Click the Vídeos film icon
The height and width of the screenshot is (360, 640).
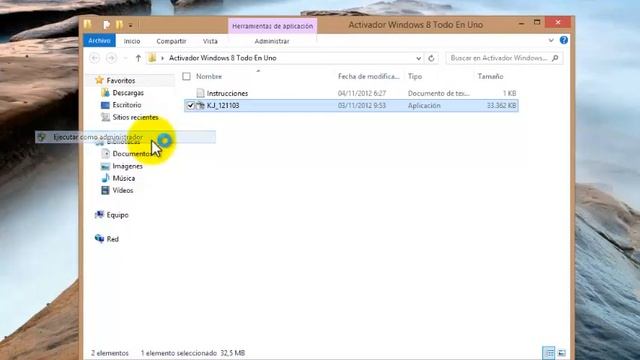(x=105, y=190)
